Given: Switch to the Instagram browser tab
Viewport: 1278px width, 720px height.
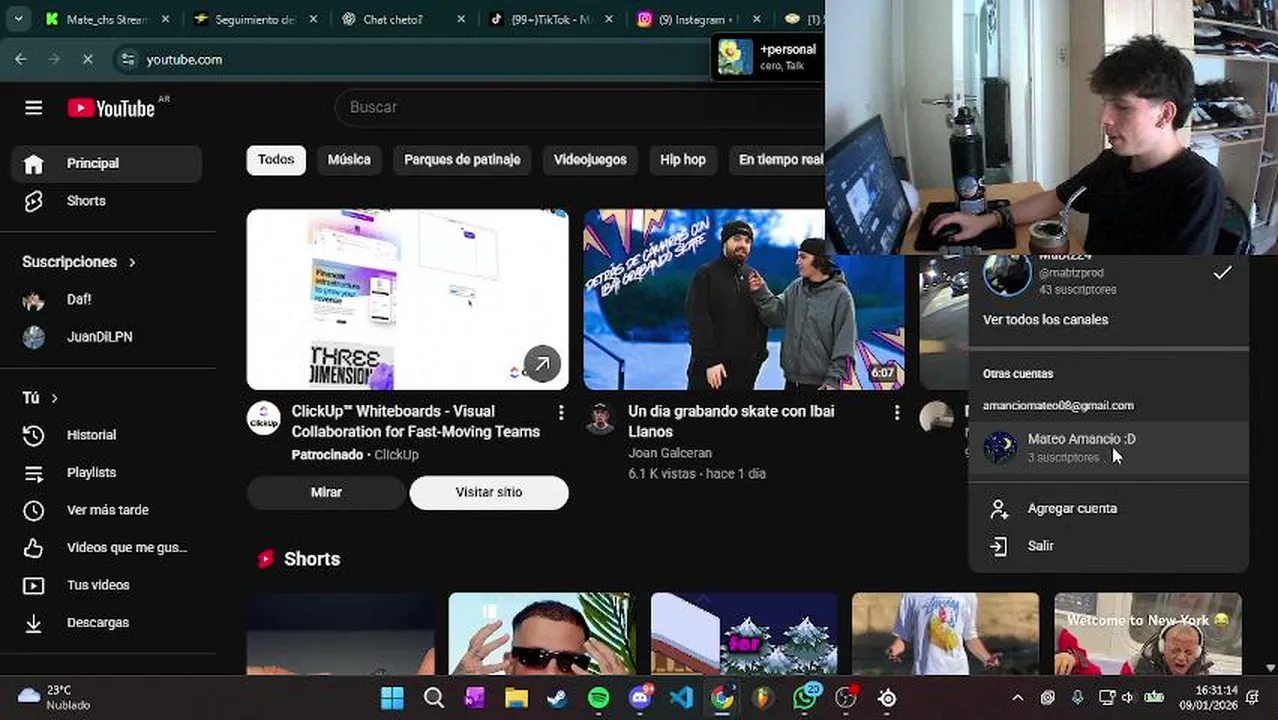Looking at the screenshot, I should [x=697, y=19].
